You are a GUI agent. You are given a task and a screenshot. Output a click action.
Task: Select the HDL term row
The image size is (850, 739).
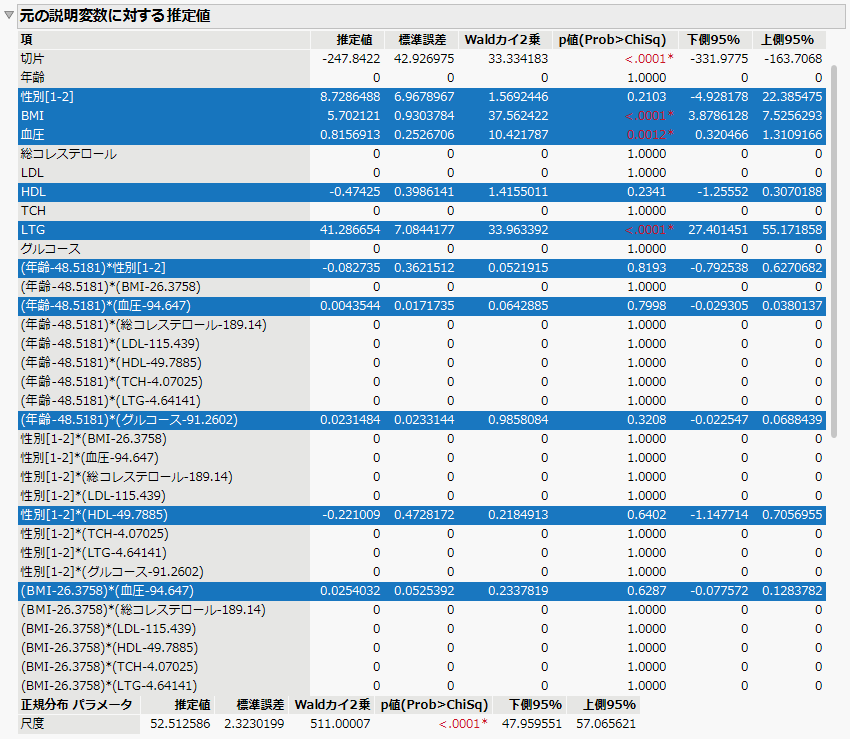[x=422, y=191]
